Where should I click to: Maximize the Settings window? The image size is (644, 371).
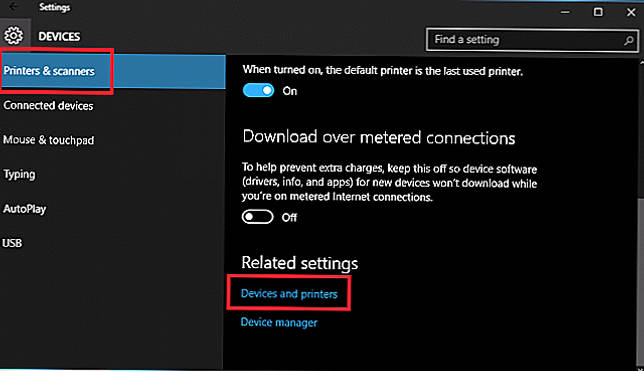pyautogui.click(x=598, y=12)
